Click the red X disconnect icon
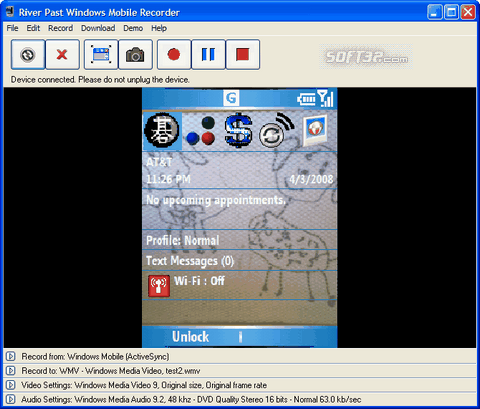This screenshot has width=480, height=409. [x=62, y=54]
